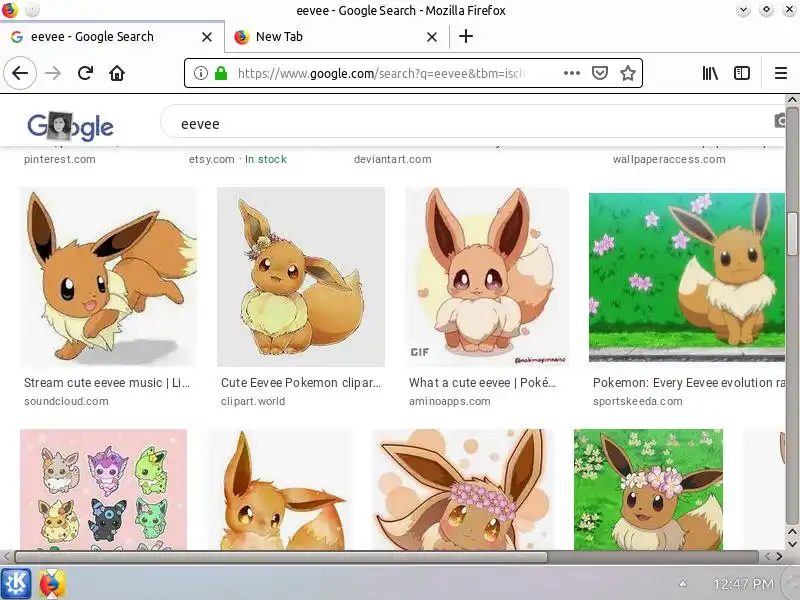Select the eevee - Google Search tab
This screenshot has width=800, height=600.
(112, 37)
